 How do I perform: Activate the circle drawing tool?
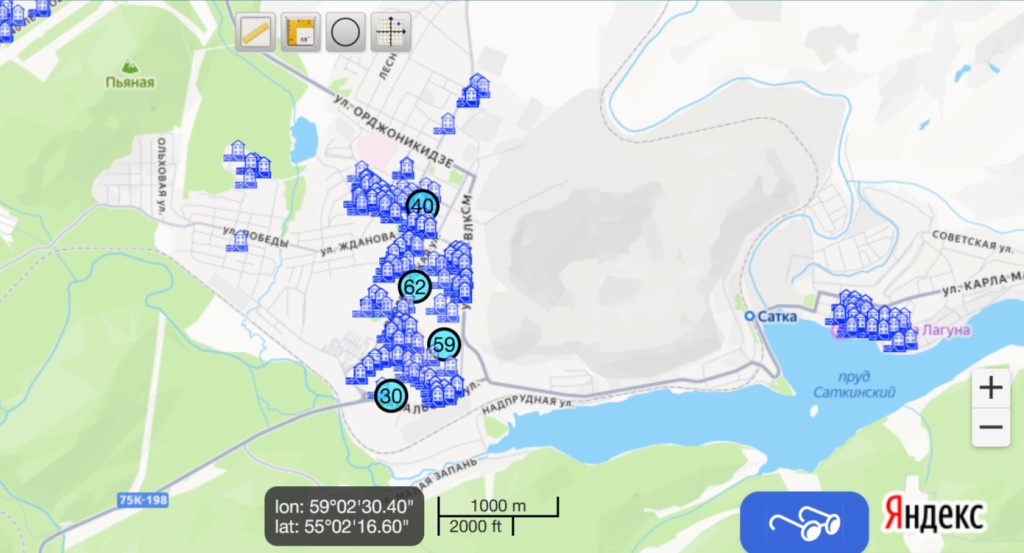point(345,32)
